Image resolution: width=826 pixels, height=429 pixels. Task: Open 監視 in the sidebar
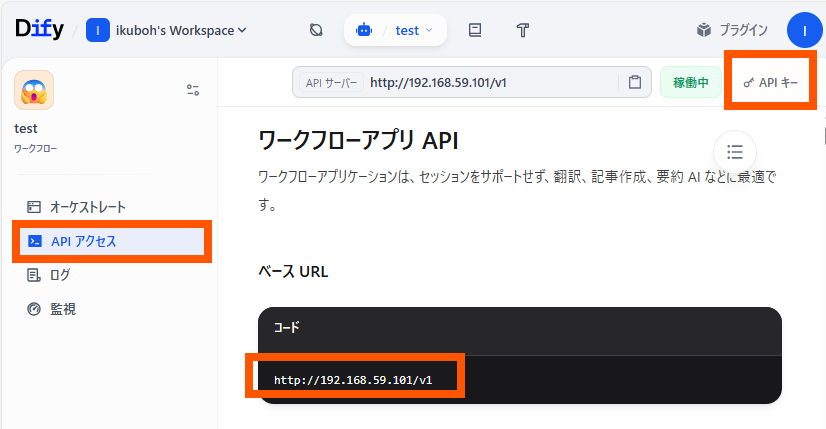[x=62, y=309]
